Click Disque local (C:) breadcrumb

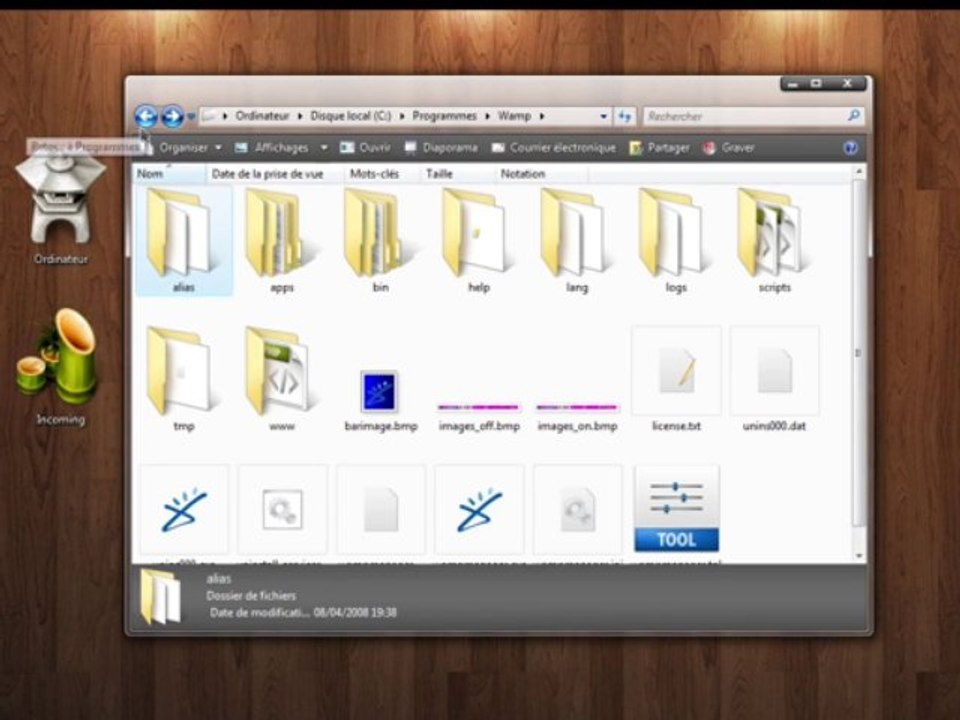coord(350,116)
